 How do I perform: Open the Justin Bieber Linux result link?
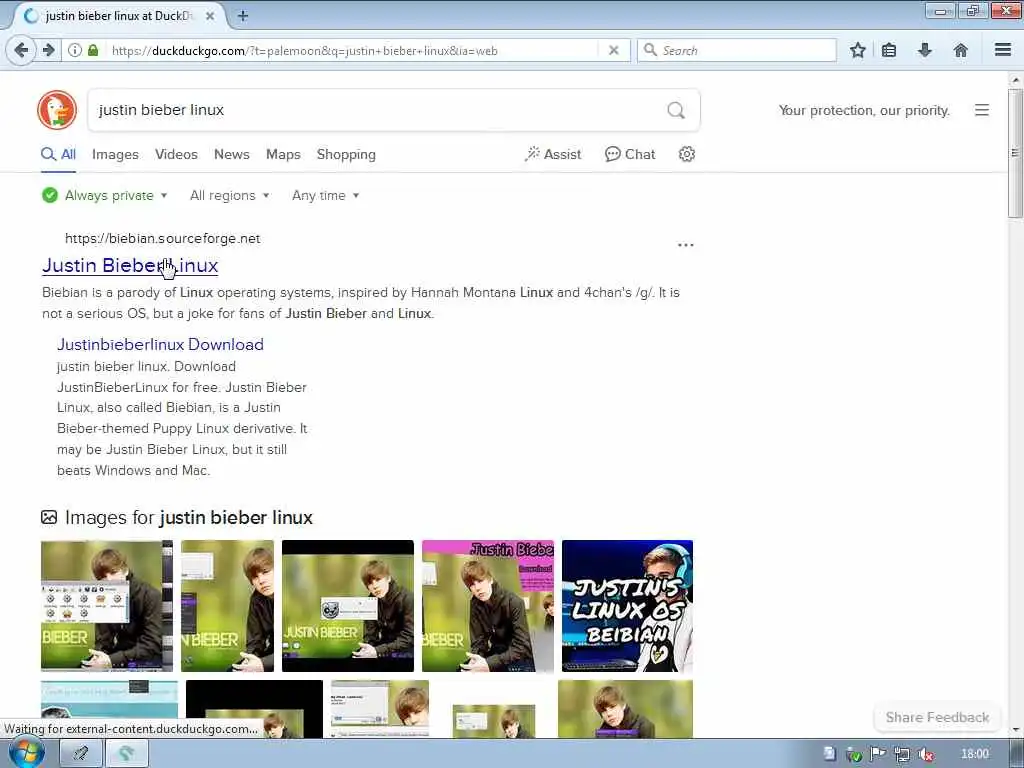tap(130, 265)
